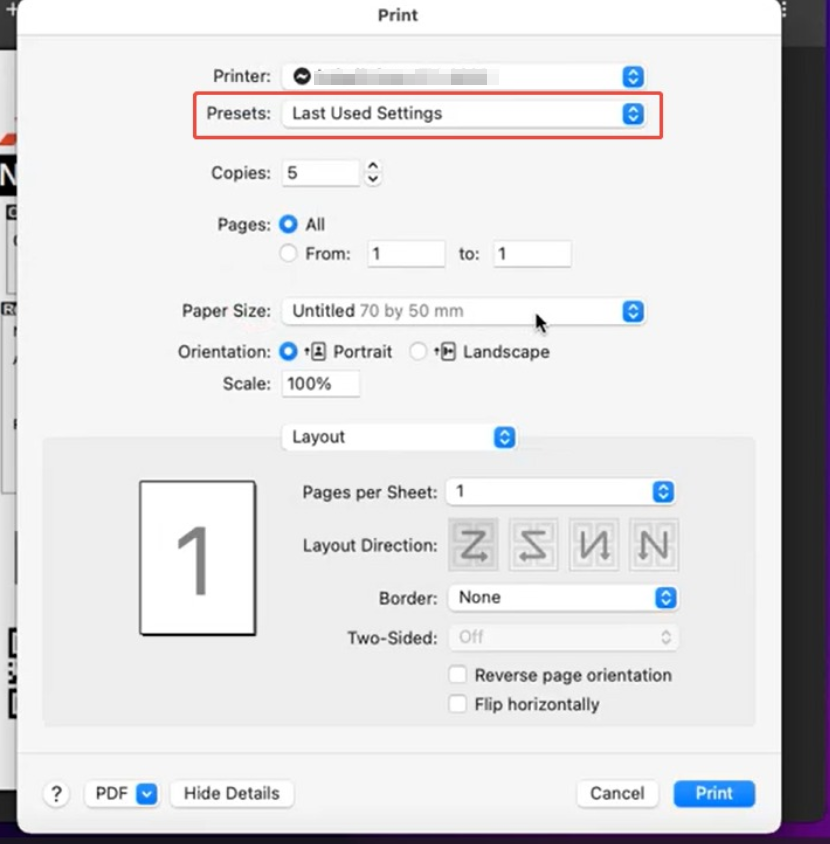830x844 pixels.
Task: Click the Hide Details button
Action: (232, 794)
